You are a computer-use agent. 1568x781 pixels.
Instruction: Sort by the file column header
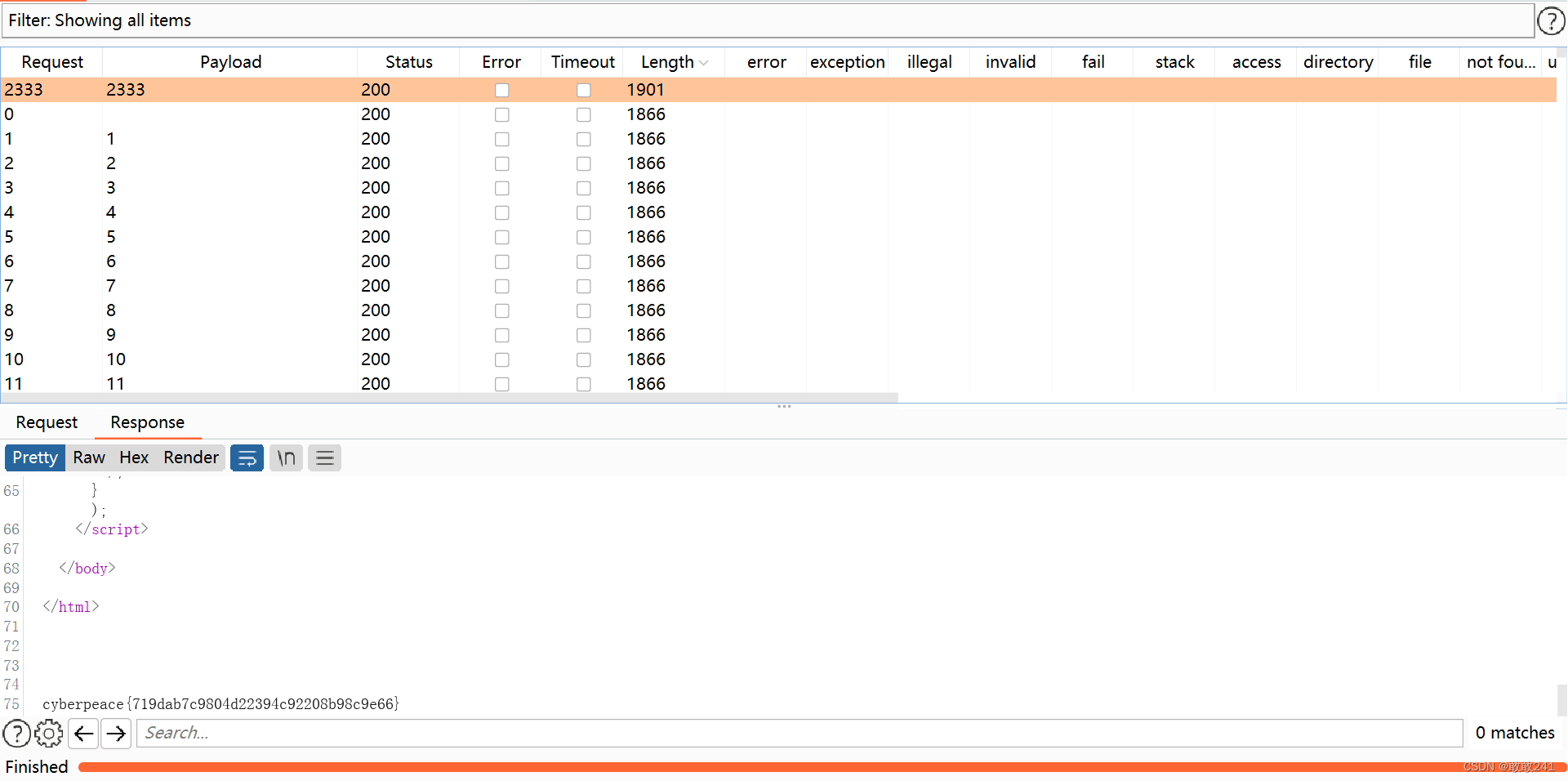1419,62
